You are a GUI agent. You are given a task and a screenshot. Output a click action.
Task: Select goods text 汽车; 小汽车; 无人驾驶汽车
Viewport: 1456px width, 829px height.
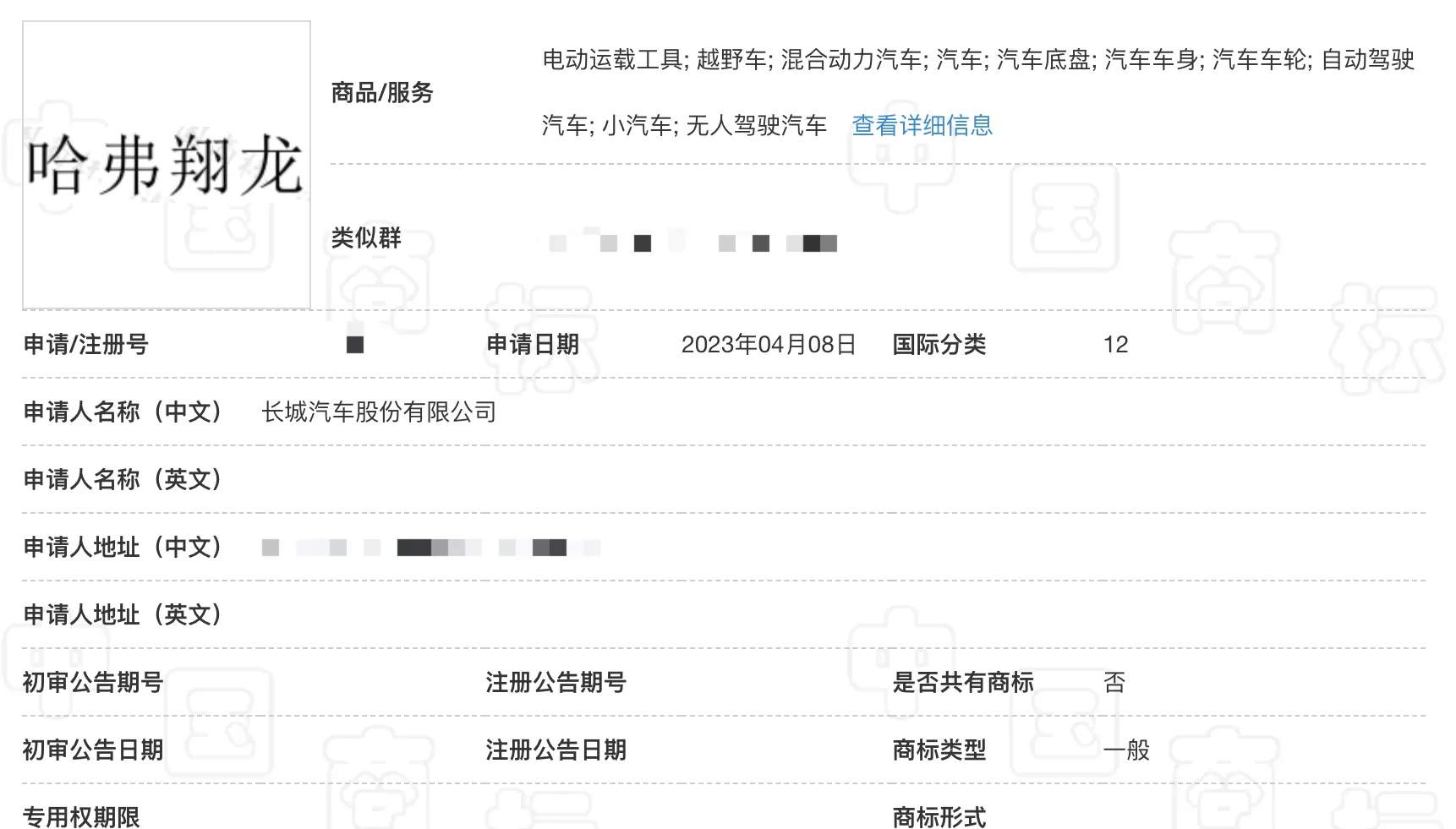tap(684, 125)
